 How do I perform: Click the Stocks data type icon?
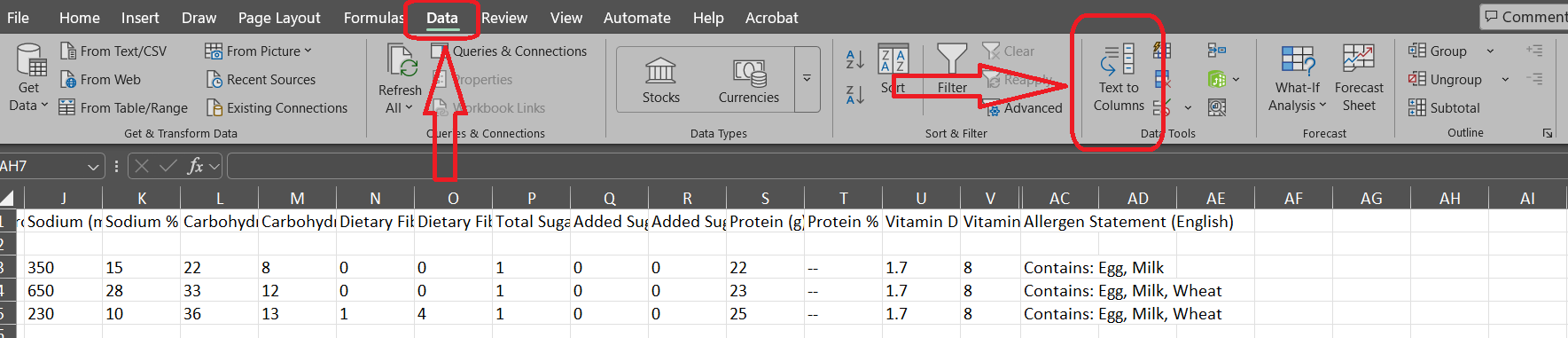(x=660, y=80)
